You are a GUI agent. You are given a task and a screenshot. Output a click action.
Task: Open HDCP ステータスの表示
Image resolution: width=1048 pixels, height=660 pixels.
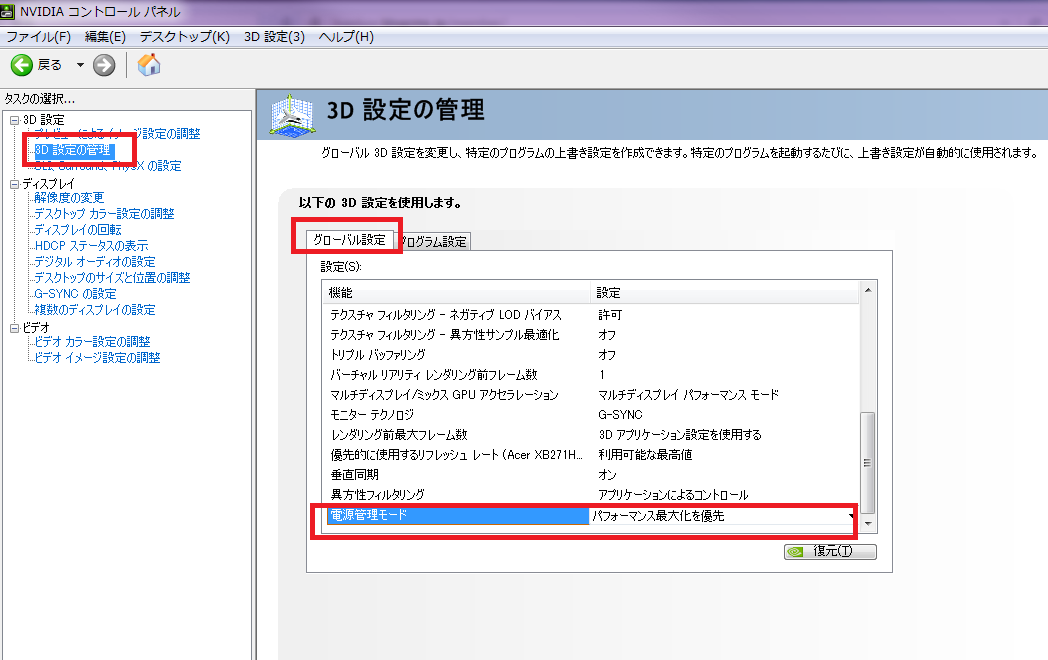click(x=92, y=246)
